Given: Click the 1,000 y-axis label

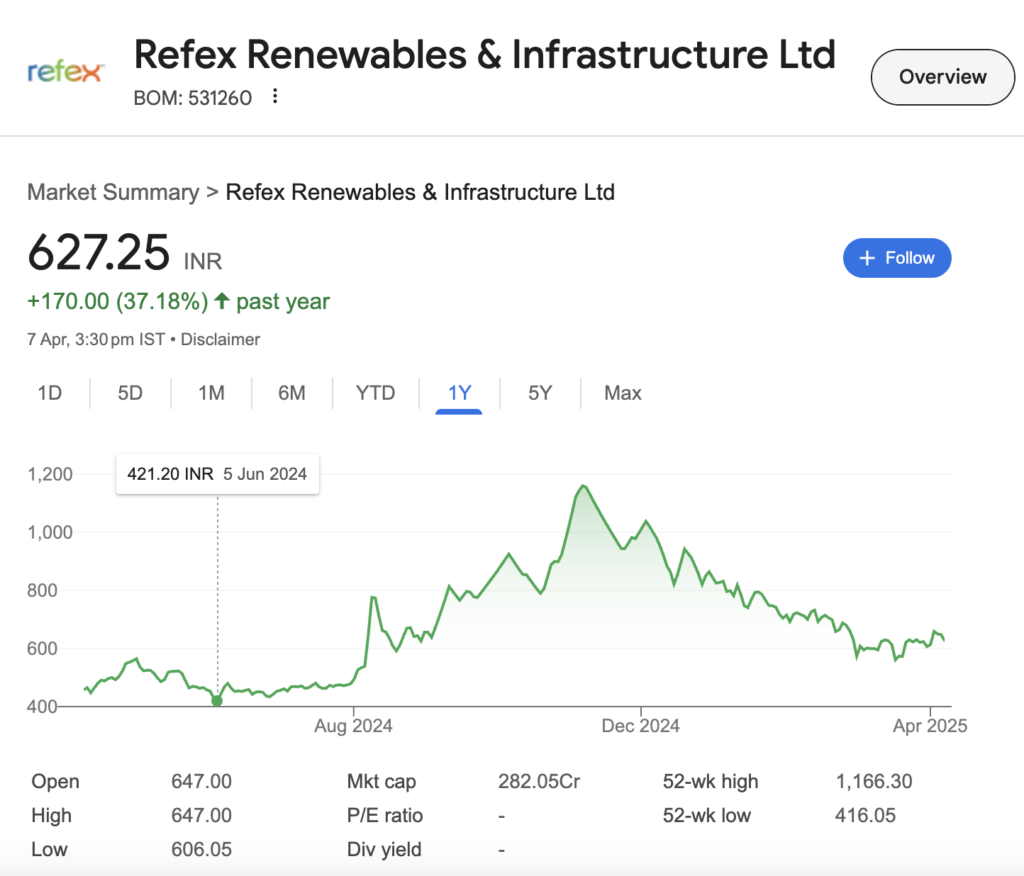Looking at the screenshot, I should tap(50, 532).
